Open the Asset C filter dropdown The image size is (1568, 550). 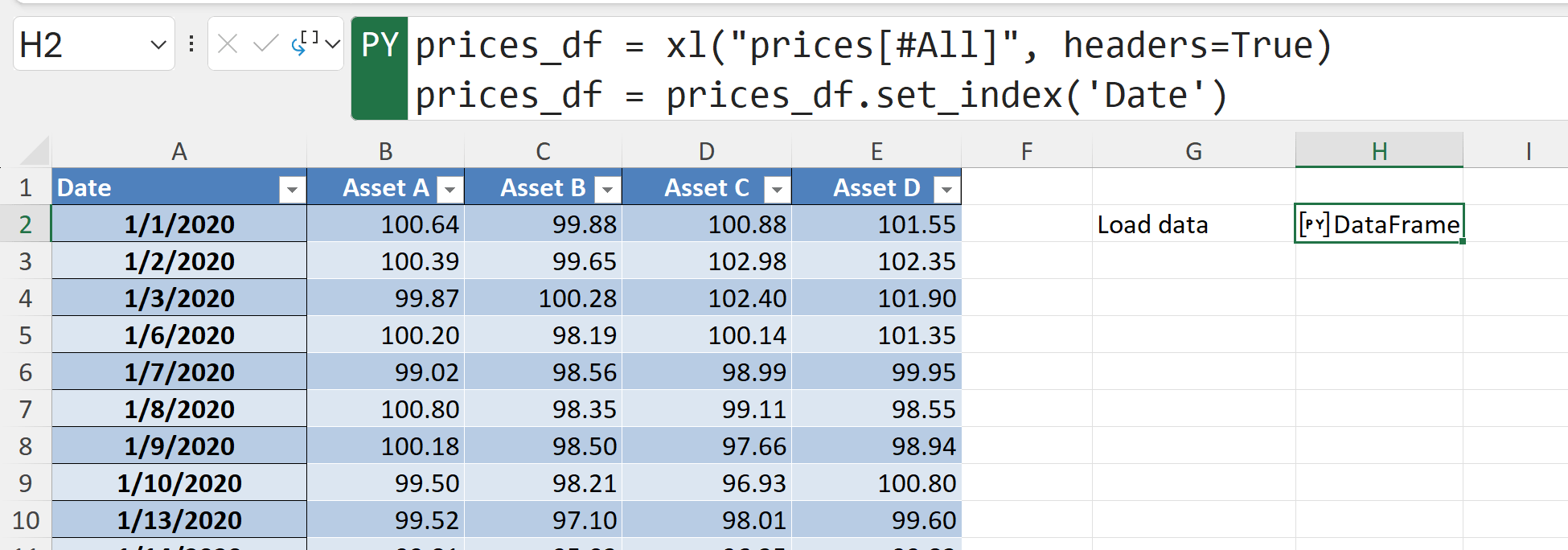777,190
